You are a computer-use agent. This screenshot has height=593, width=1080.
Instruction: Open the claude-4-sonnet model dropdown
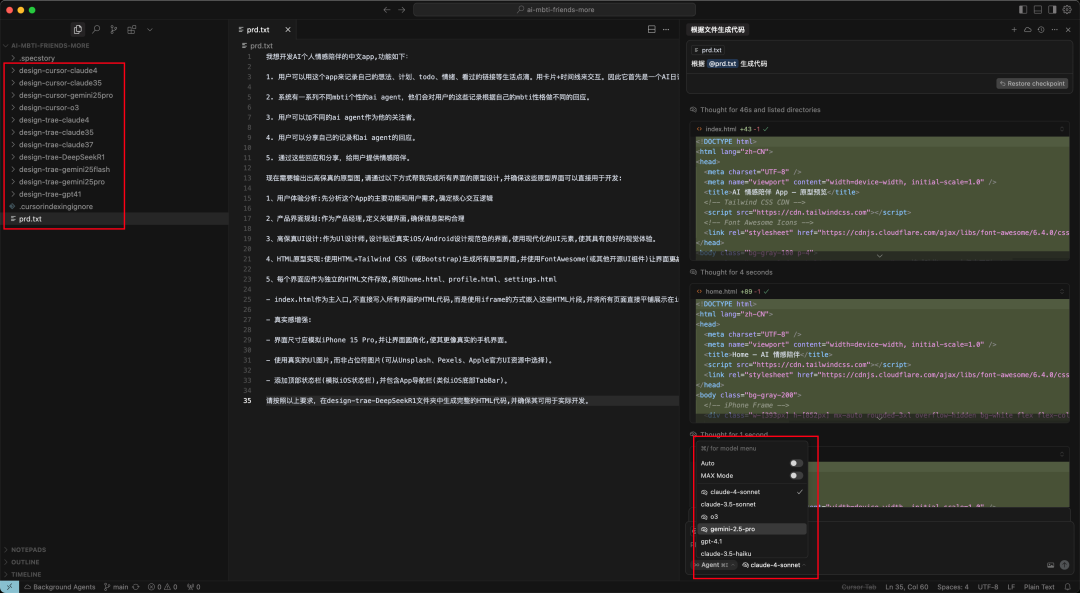(773, 565)
